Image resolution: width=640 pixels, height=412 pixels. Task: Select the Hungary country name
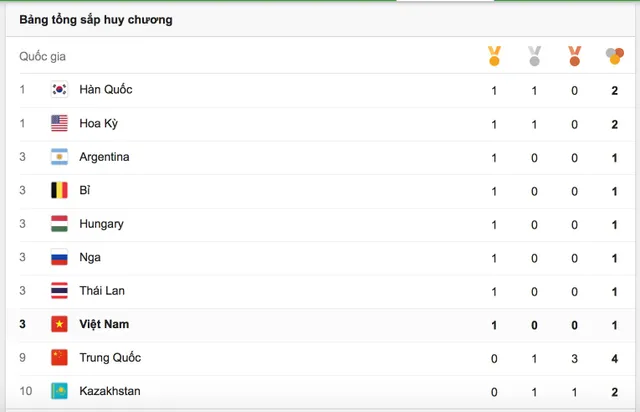tap(101, 224)
